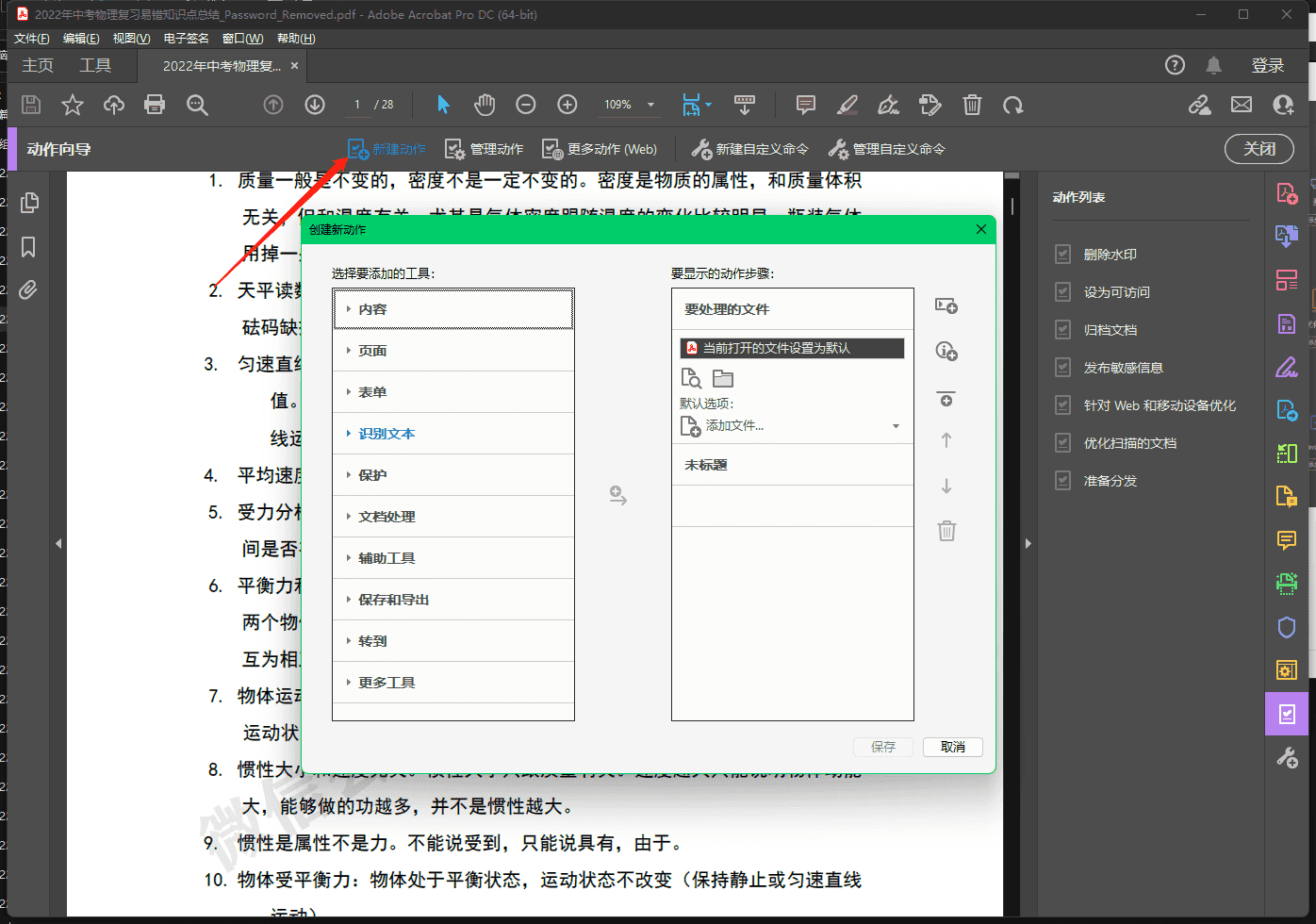Toggle the 归档文档 action checkbox
The image size is (1316, 924).
tap(1063, 330)
